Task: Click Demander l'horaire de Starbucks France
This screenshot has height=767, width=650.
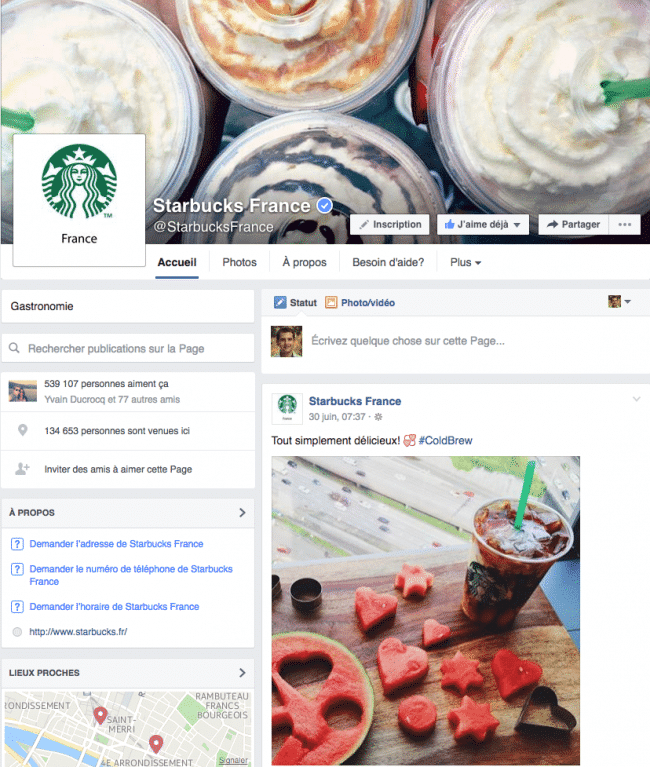Action: (114, 607)
